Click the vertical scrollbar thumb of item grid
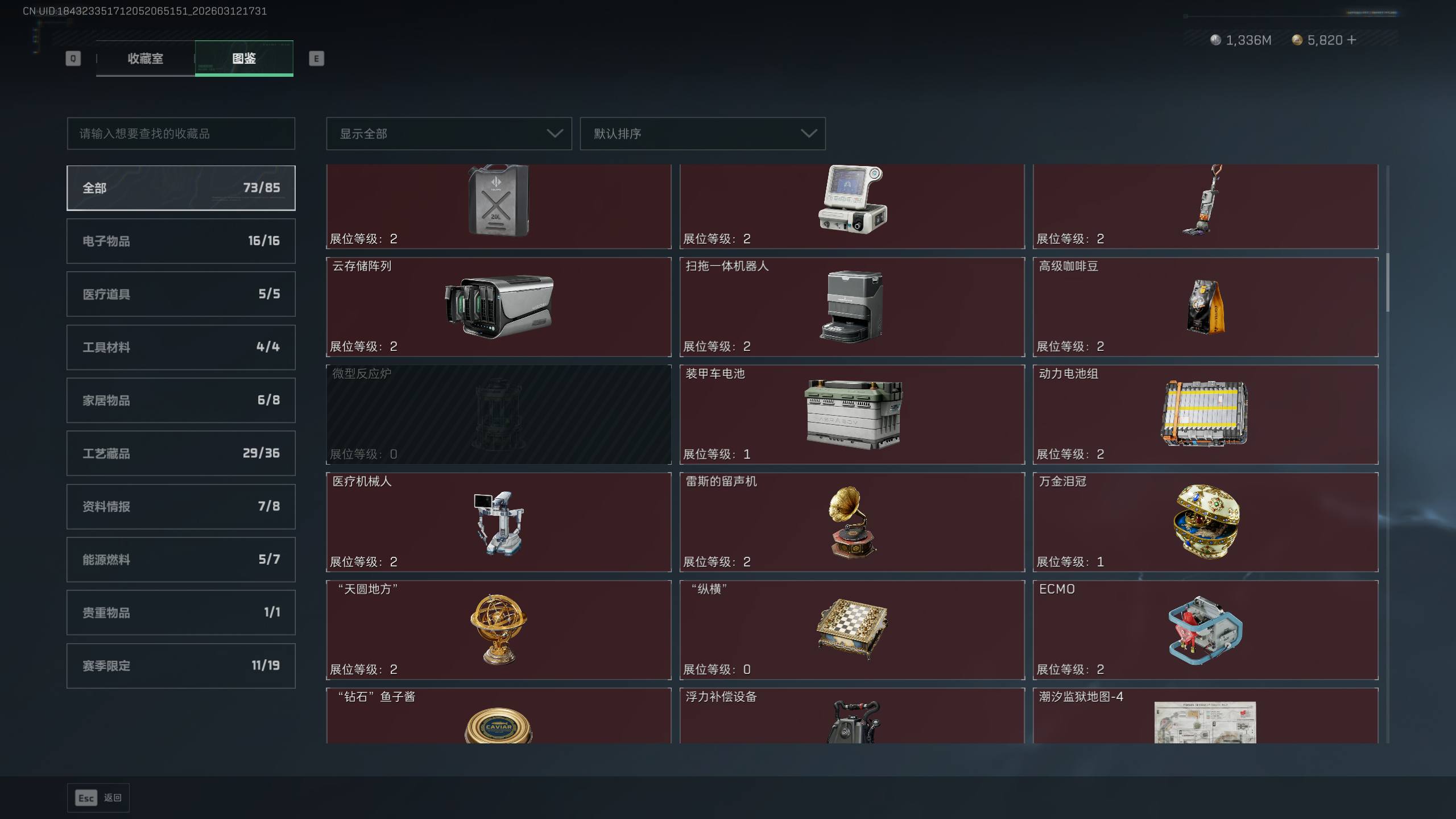Image resolution: width=1456 pixels, height=819 pixels. click(1388, 283)
